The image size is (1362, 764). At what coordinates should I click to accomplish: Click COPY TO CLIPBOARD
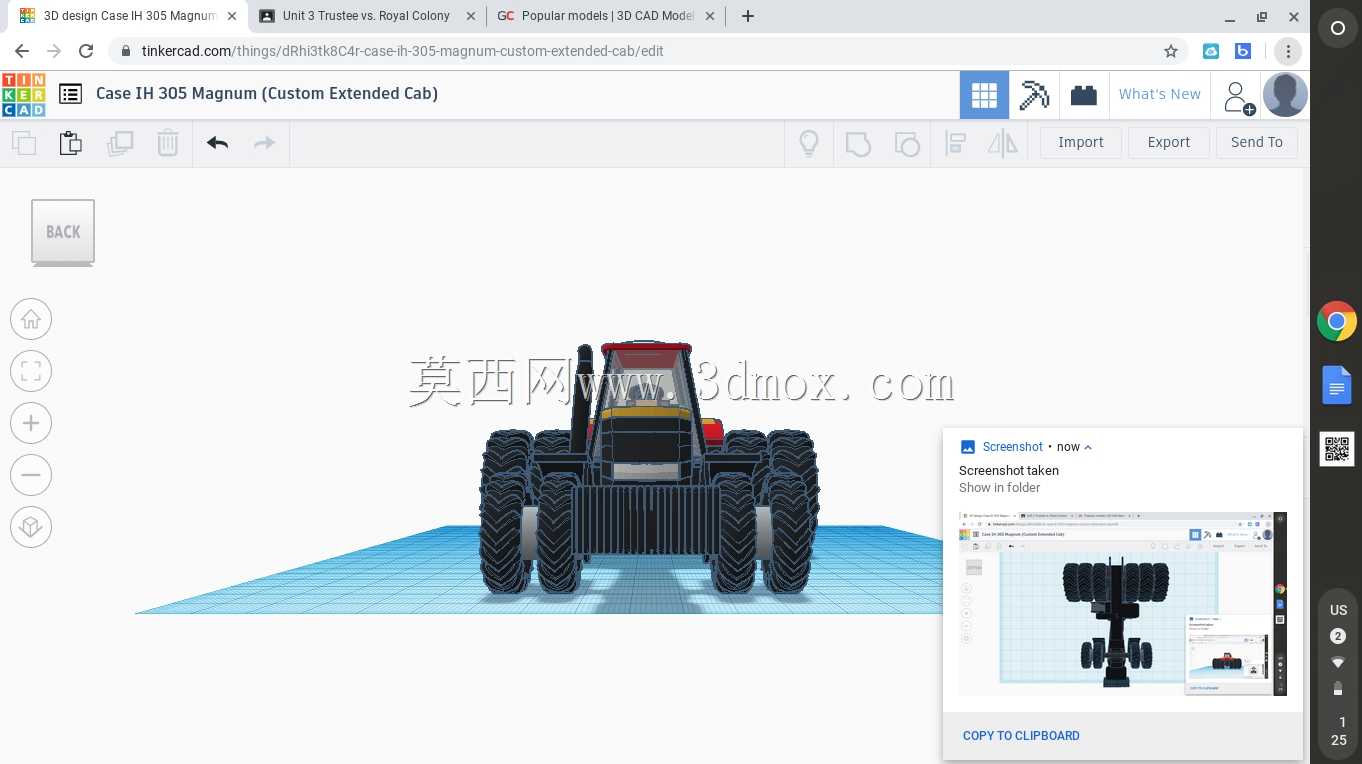pos(1021,736)
